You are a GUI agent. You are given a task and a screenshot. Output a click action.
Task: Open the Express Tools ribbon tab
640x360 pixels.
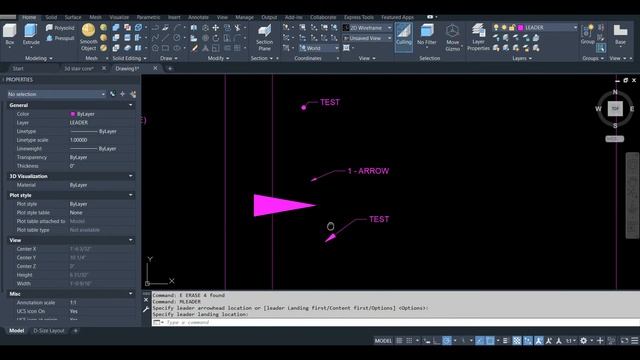click(358, 17)
